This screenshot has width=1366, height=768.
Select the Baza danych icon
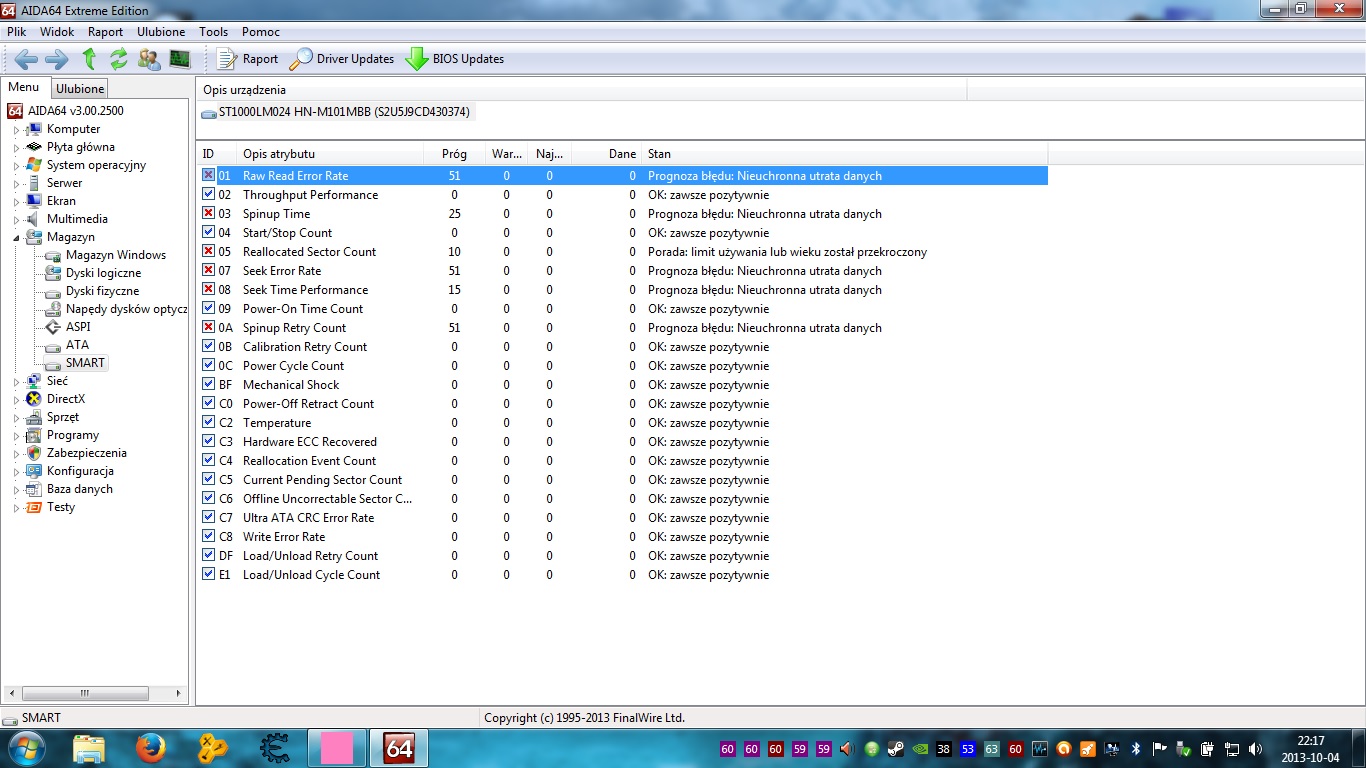34,489
